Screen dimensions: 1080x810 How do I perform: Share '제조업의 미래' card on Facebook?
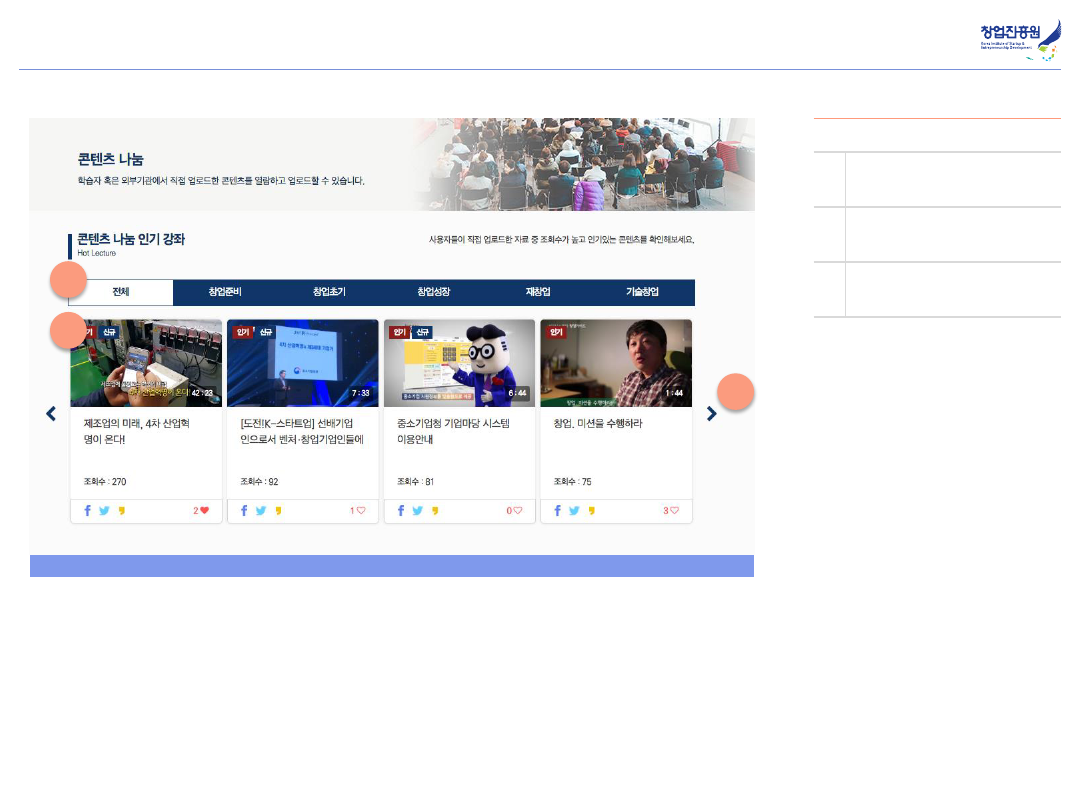point(87,510)
